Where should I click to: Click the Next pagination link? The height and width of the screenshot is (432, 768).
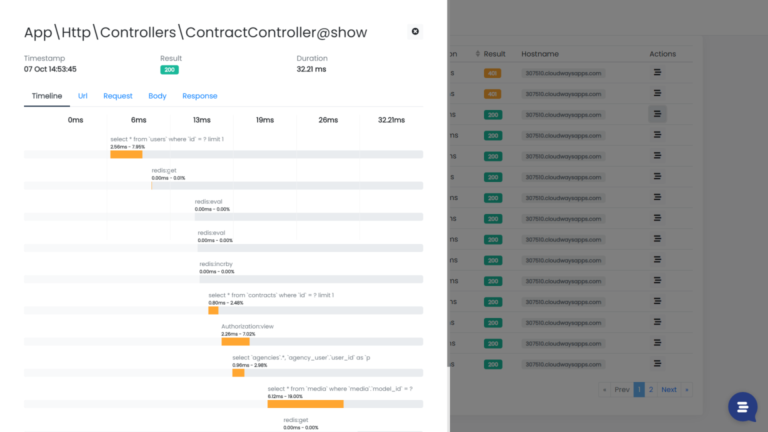pos(668,390)
